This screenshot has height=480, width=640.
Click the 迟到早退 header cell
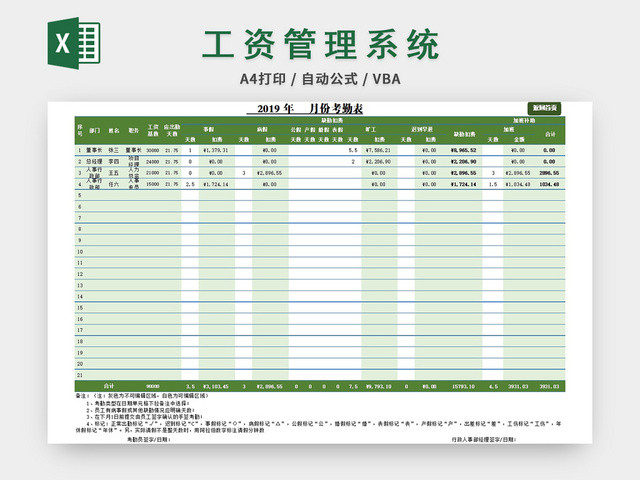(422, 129)
